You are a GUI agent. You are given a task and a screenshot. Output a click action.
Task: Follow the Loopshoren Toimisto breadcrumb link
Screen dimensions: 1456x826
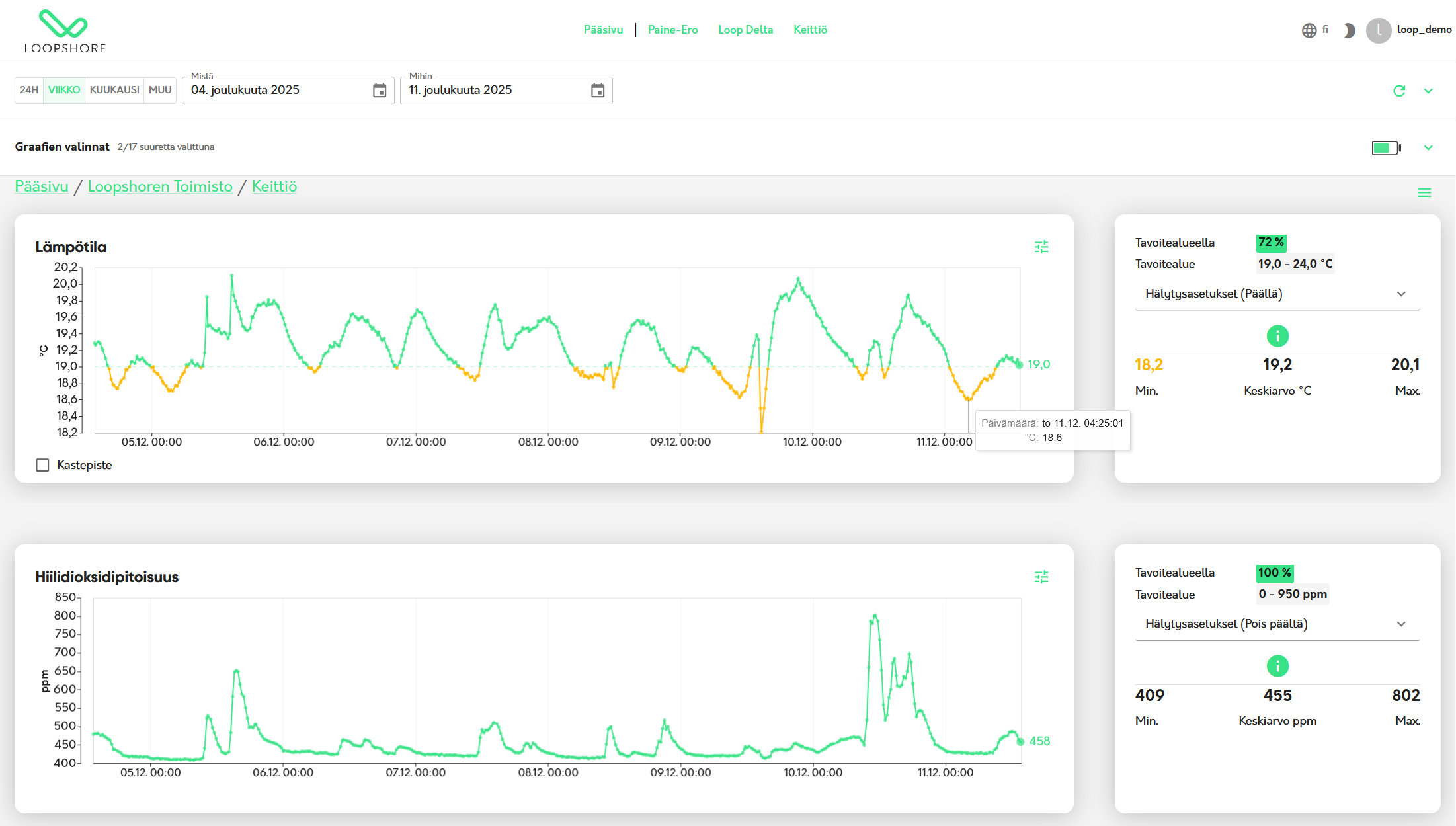[160, 186]
